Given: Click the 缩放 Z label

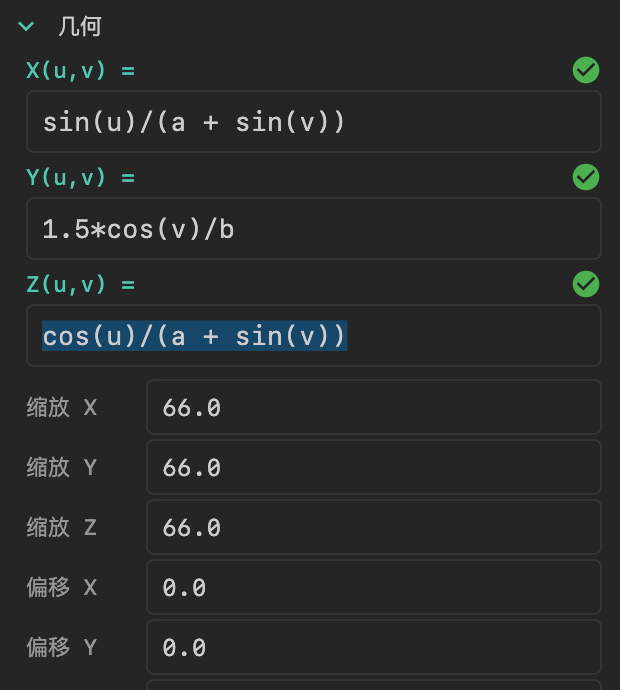Looking at the screenshot, I should 62,527.
